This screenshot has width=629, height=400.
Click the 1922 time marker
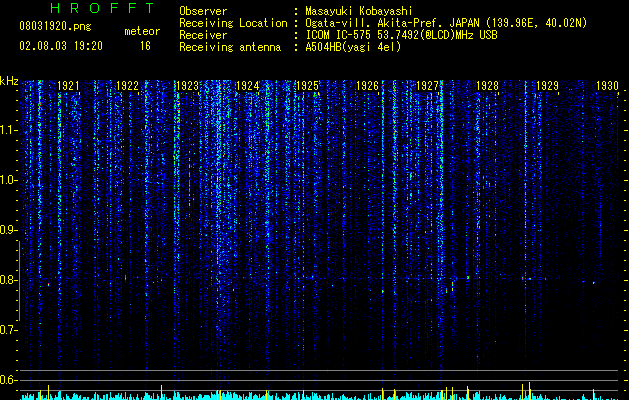(128, 85)
